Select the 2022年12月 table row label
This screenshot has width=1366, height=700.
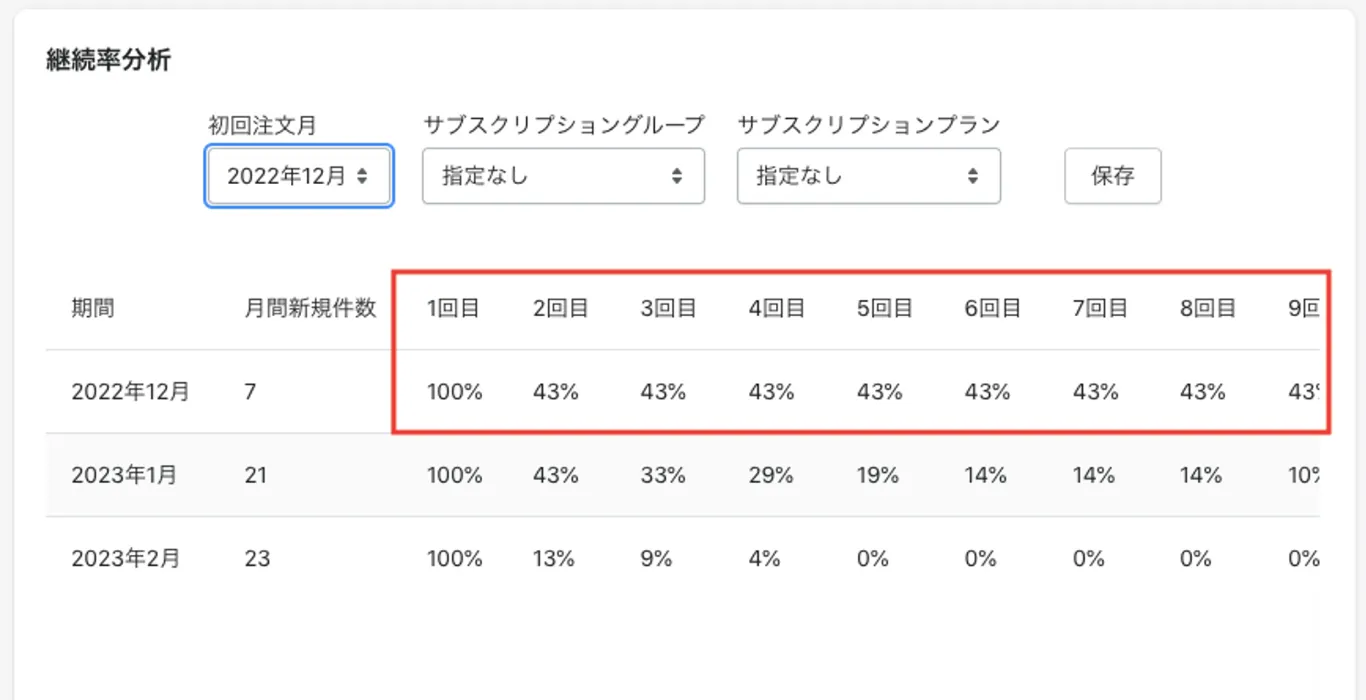[x=130, y=392]
